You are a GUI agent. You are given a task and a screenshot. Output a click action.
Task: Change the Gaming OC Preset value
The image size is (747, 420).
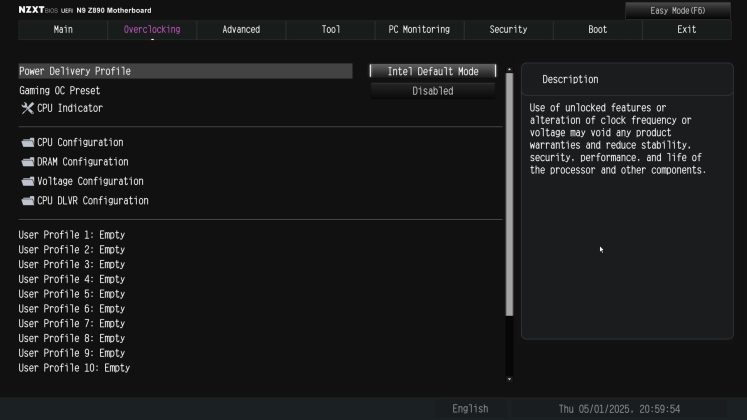[x=432, y=91]
